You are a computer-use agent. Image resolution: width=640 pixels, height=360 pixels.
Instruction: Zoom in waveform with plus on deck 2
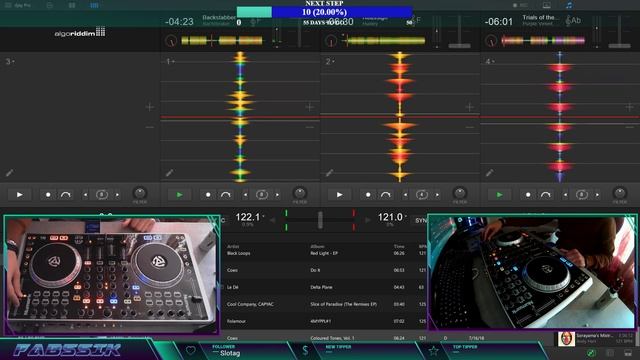[x=469, y=107]
